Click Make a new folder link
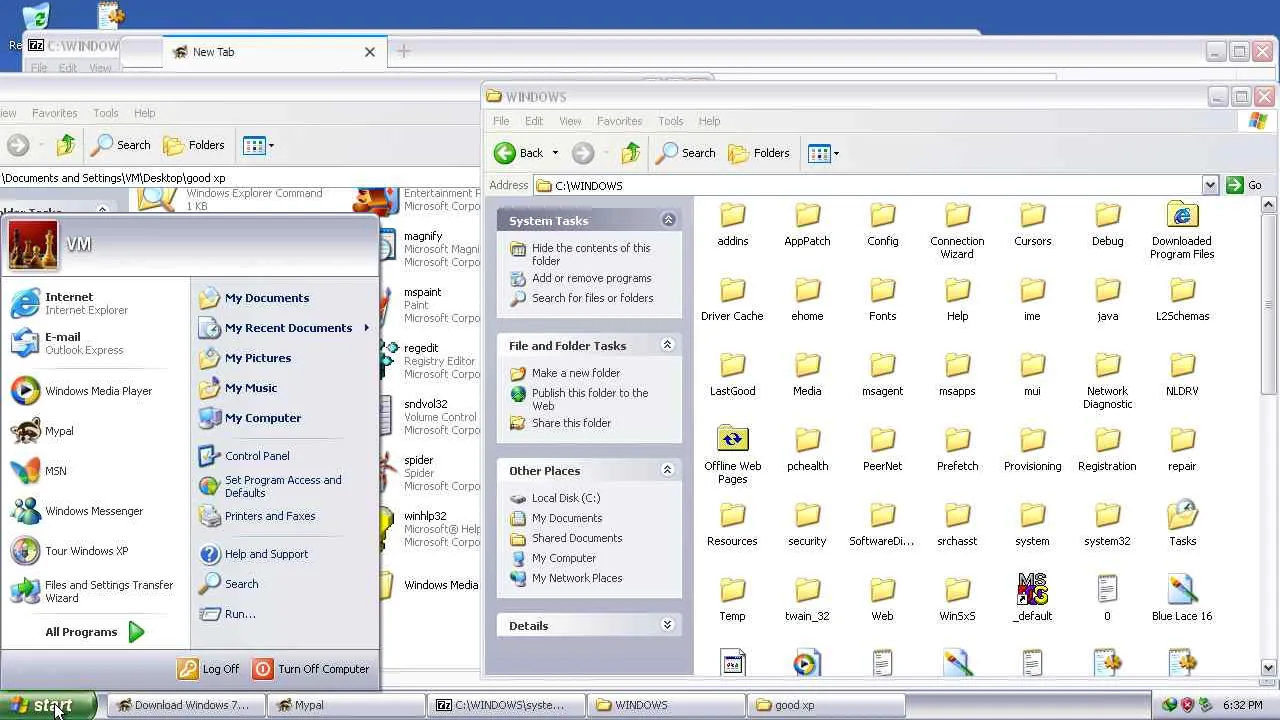 tap(576, 373)
